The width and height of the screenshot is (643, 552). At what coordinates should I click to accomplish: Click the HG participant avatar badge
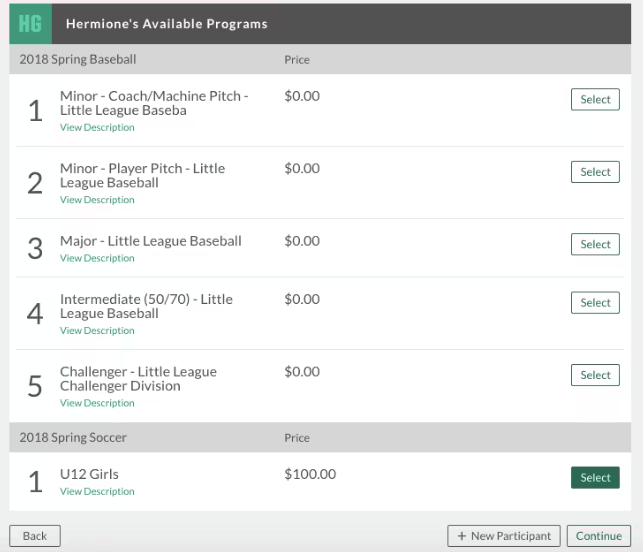point(30,23)
